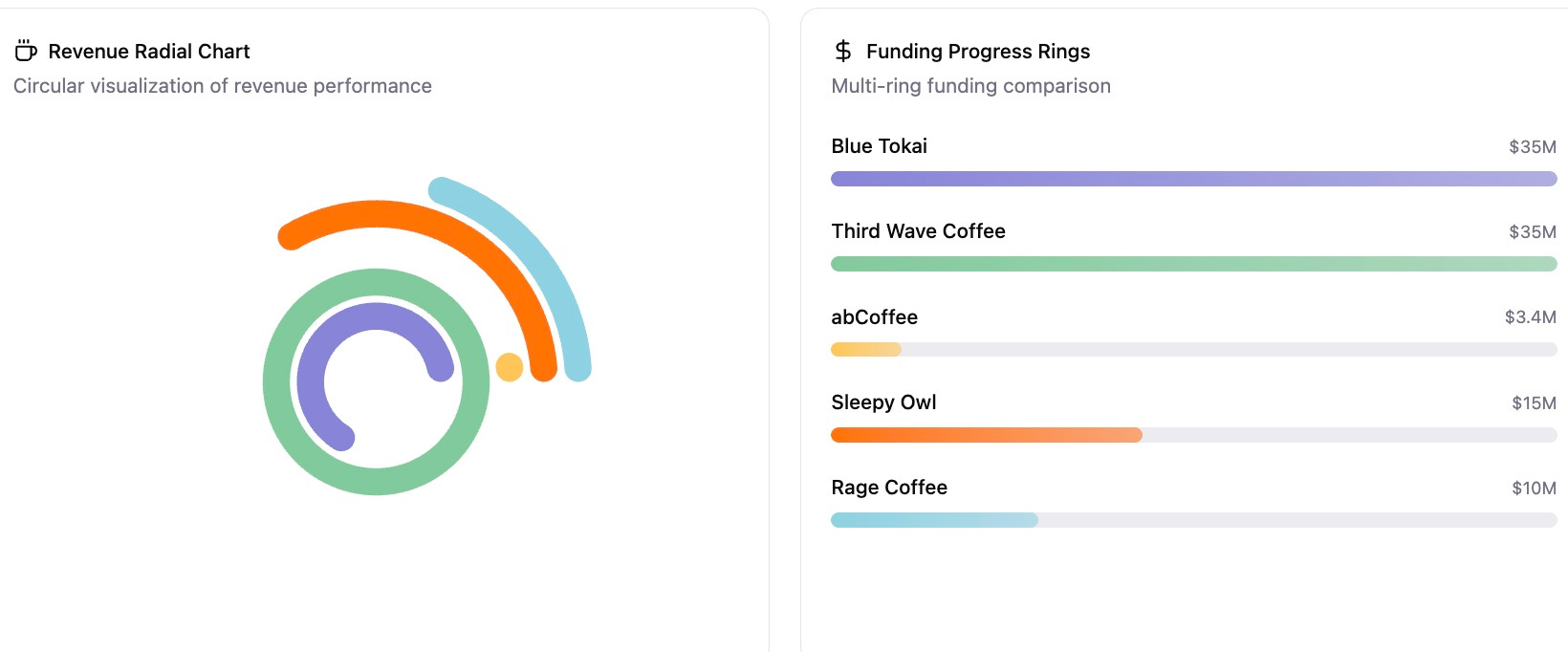
Task: Select the Third Wave Coffee label
Action: tap(918, 231)
